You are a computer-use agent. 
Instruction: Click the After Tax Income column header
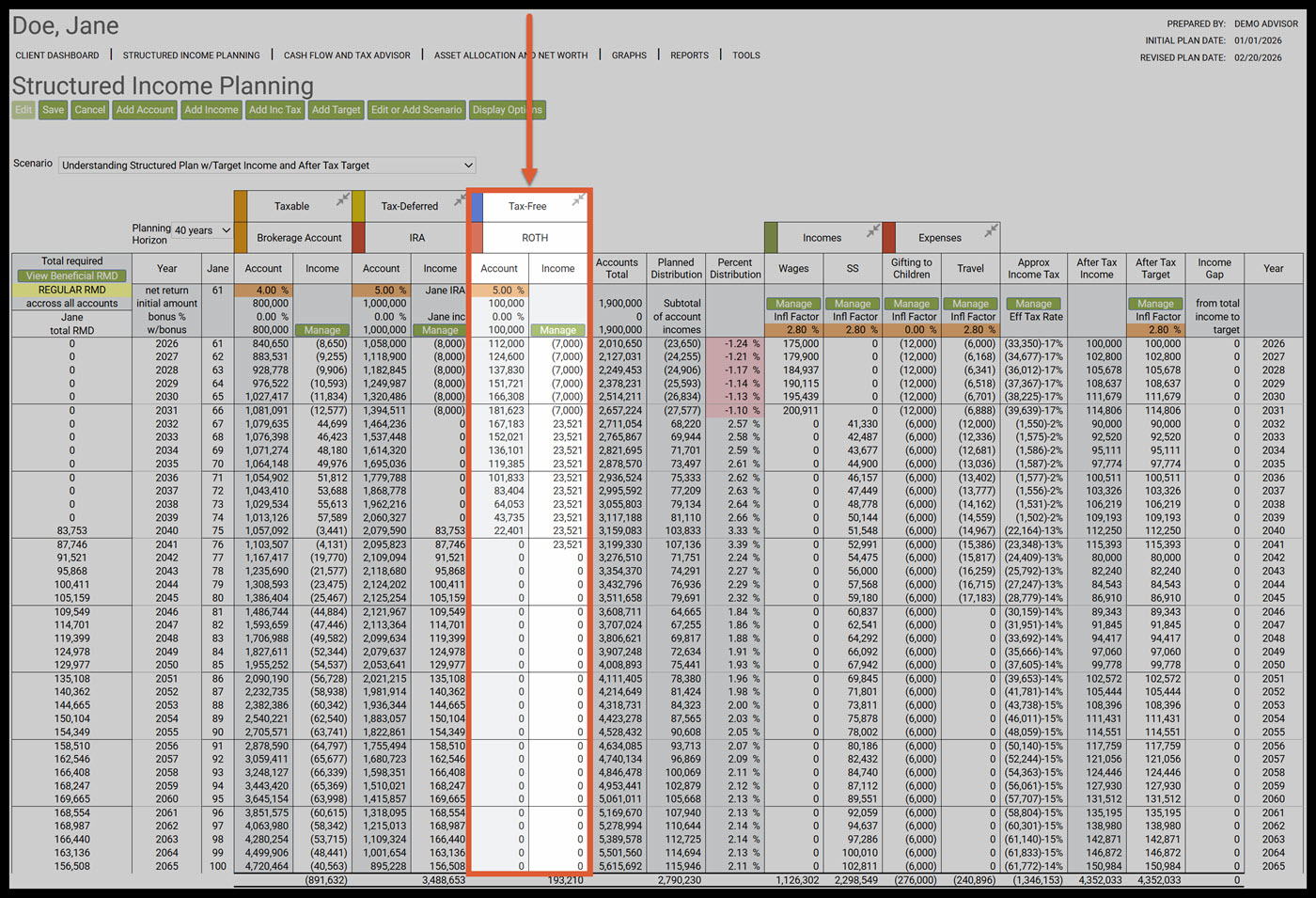[1096, 269]
